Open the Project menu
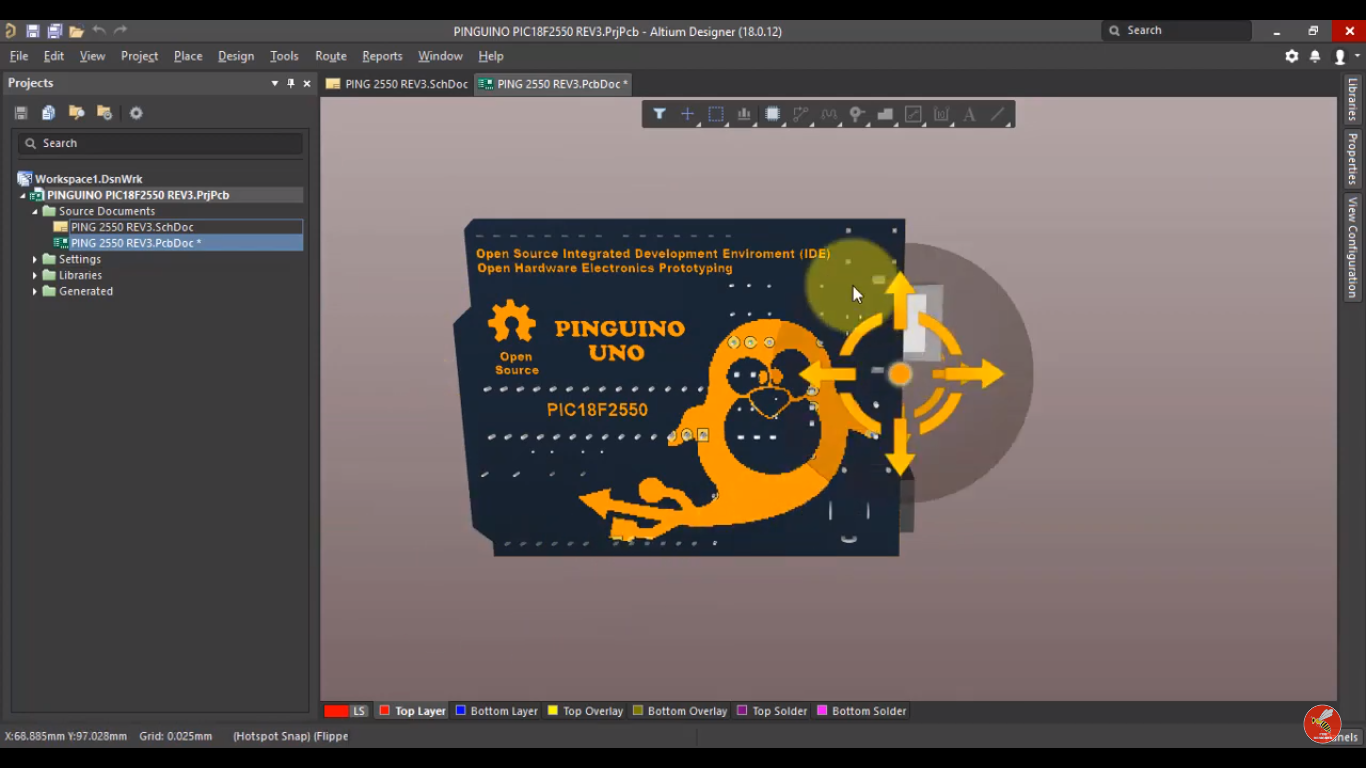This screenshot has width=1366, height=768. [140, 56]
